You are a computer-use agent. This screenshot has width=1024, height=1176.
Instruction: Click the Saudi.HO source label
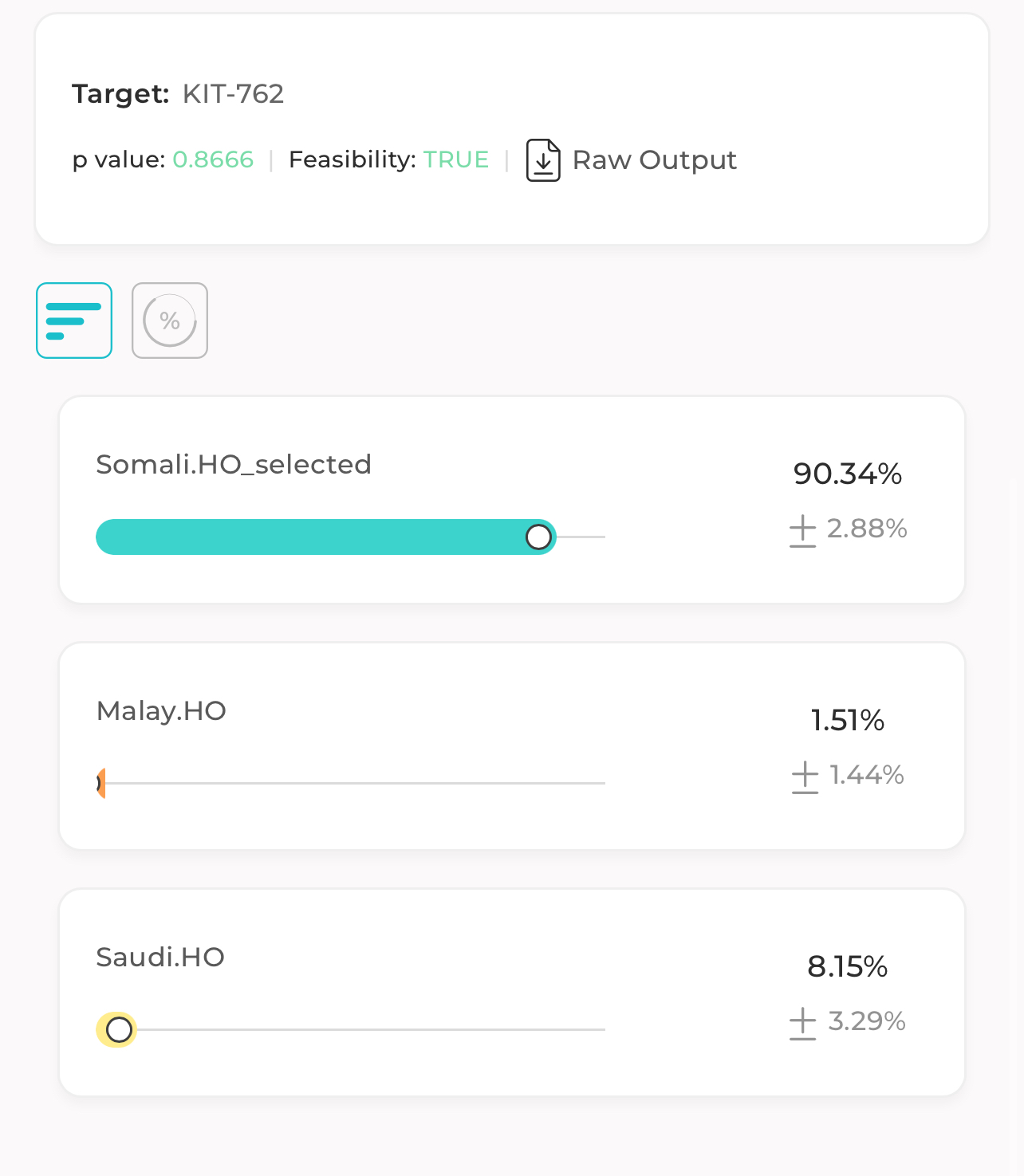click(160, 957)
